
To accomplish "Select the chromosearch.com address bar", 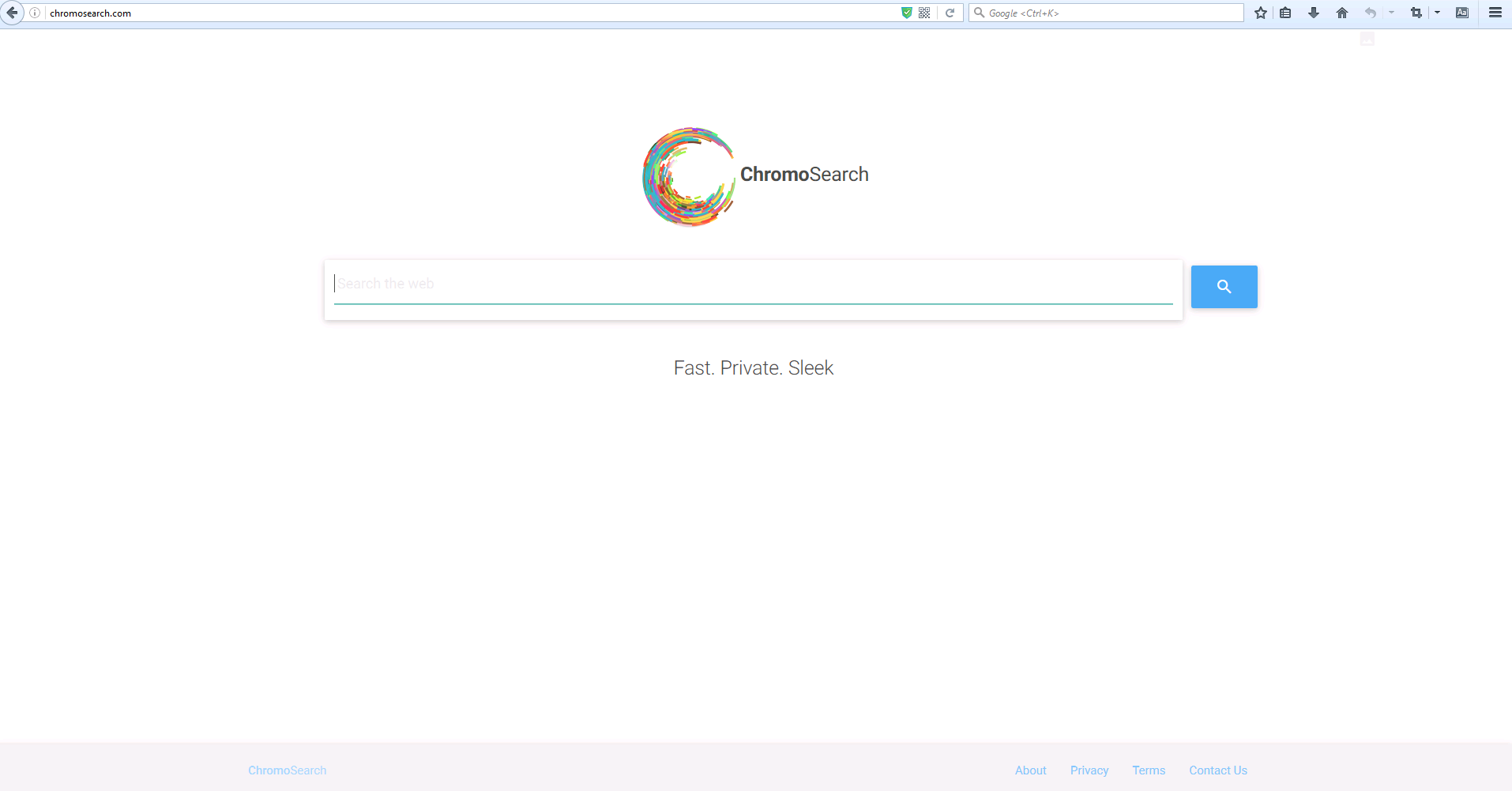I will [x=472, y=13].
